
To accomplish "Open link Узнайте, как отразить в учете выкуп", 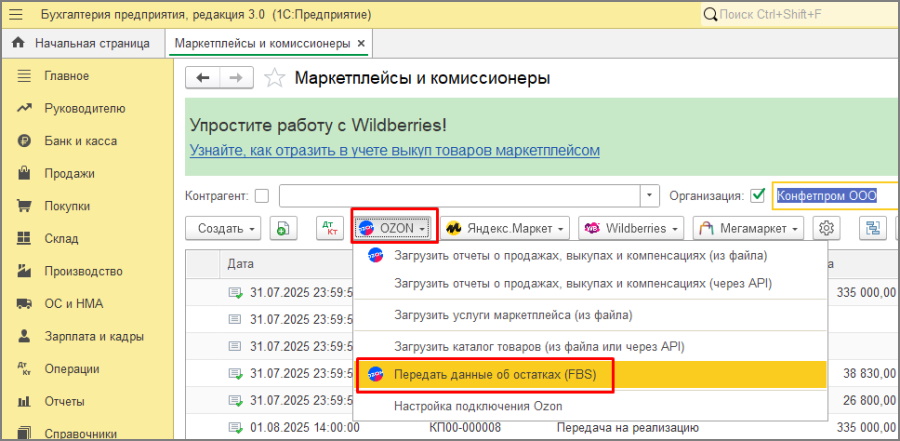I will [394, 150].
